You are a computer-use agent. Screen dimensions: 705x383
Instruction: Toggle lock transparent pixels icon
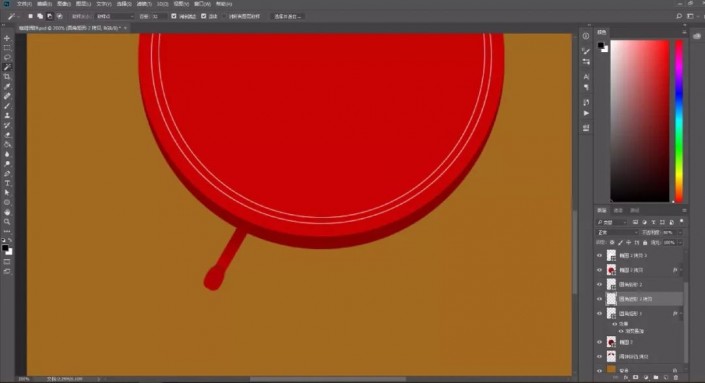[612, 243]
